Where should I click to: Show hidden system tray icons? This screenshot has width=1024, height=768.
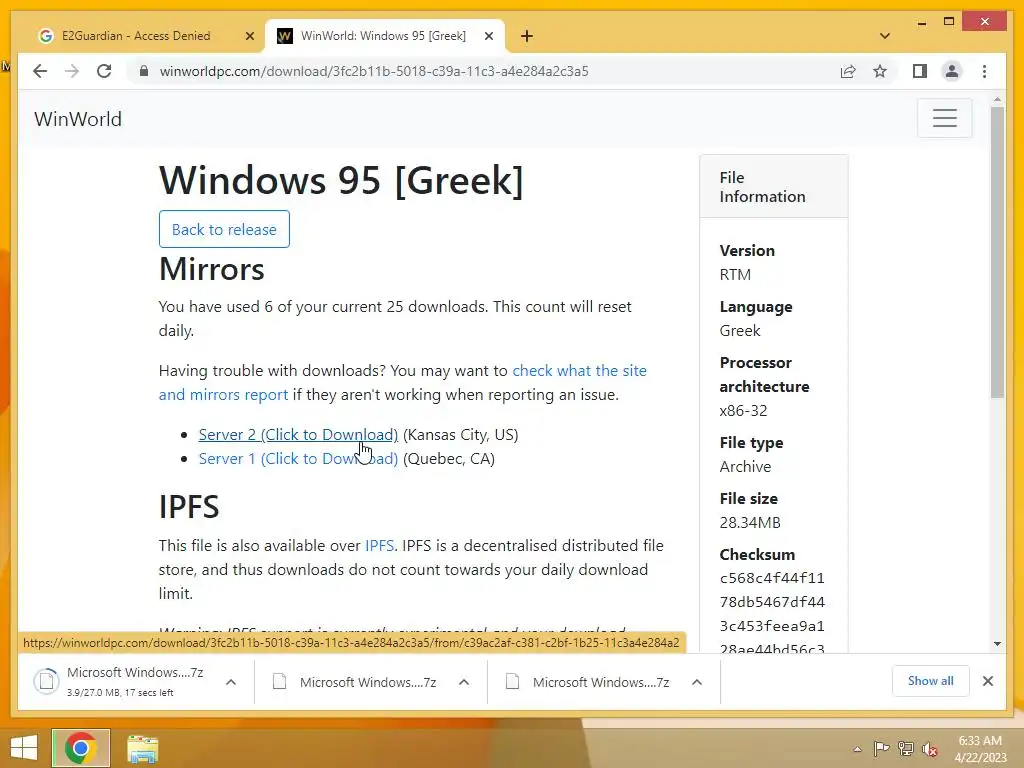point(857,749)
